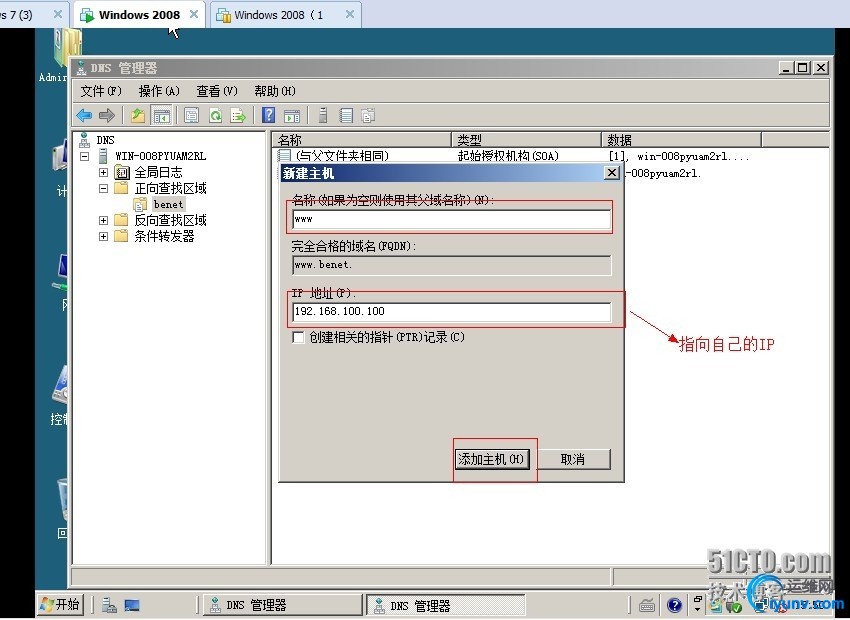Screen dimensions: 850x620
Task: Select the DNS root node in tree
Action: point(105,140)
